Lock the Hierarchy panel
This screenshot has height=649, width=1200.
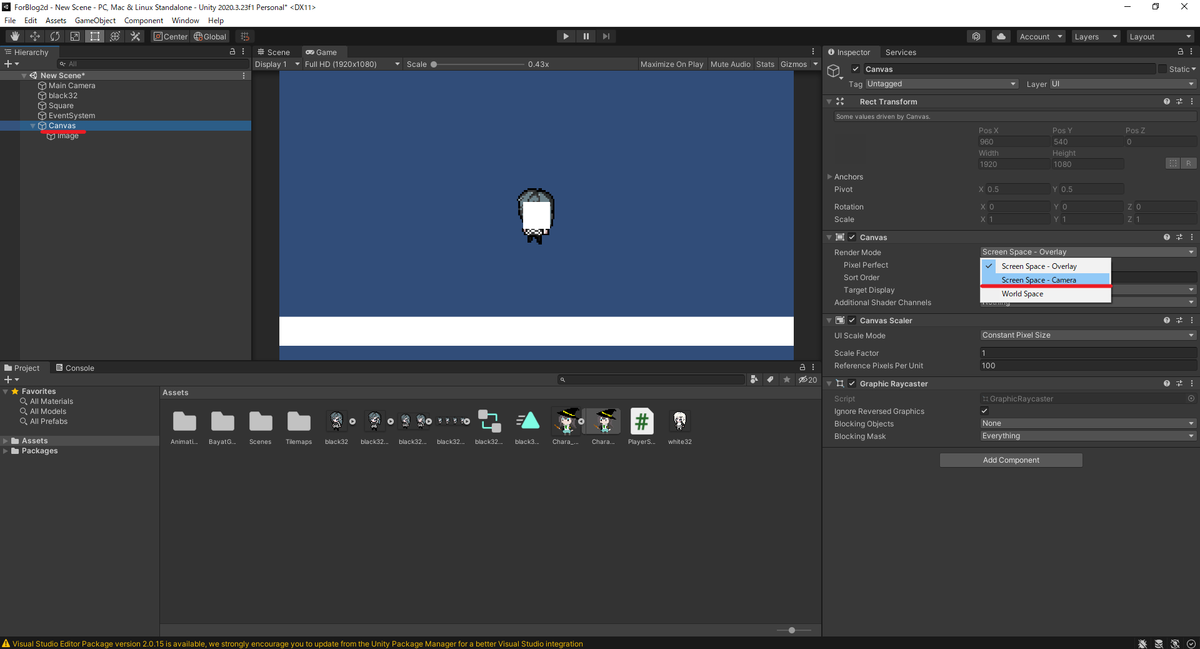[232, 52]
